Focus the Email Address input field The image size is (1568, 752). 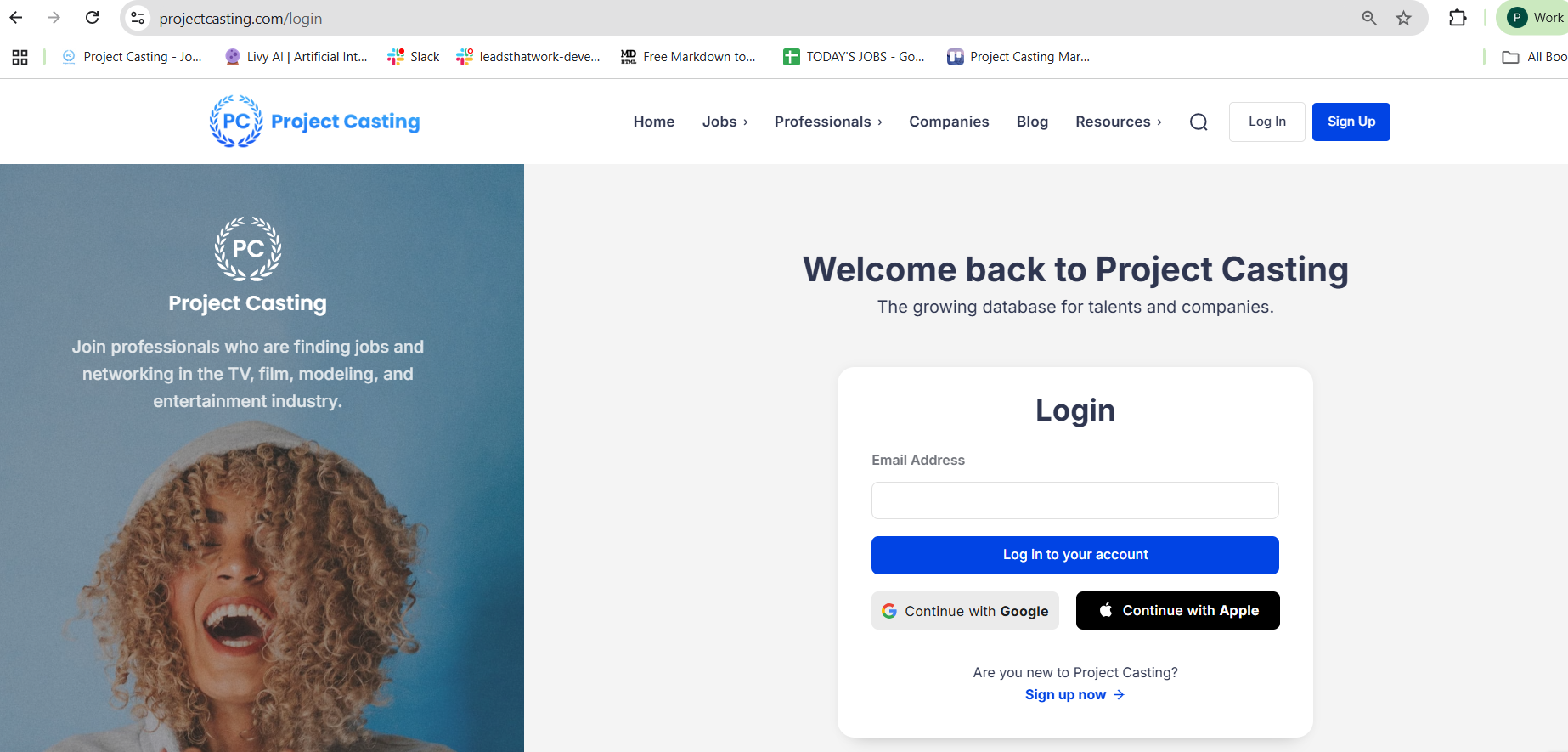[x=1075, y=500]
